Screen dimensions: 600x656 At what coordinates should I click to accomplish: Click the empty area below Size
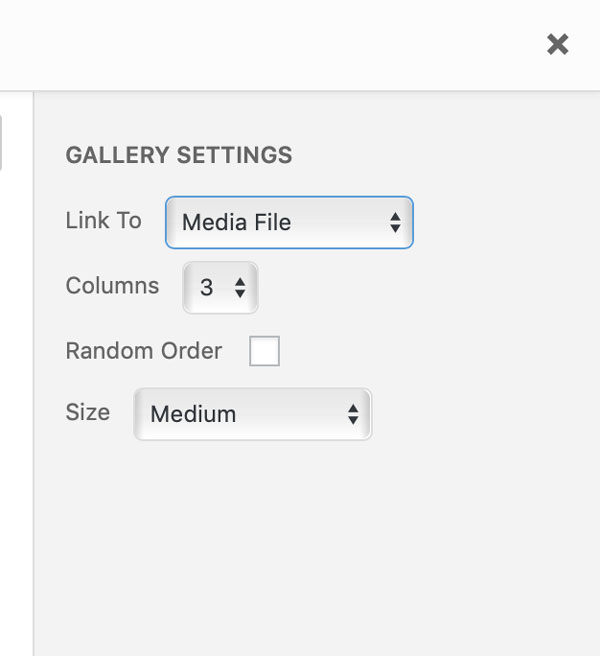pos(300,540)
